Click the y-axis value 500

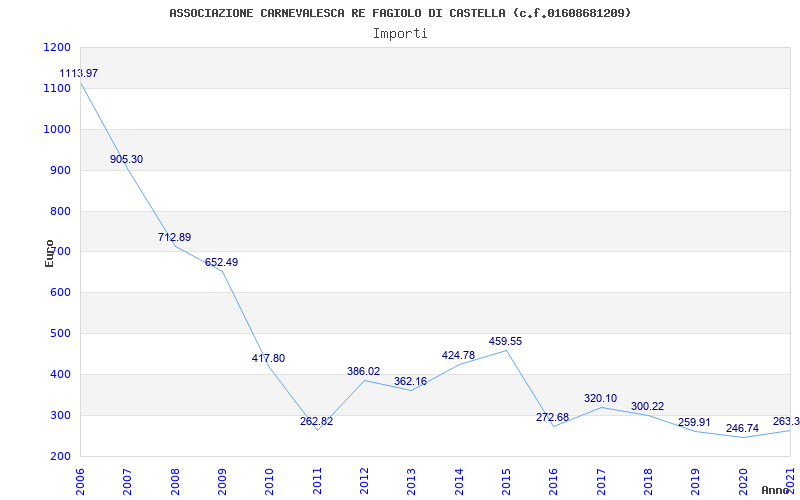click(60, 333)
